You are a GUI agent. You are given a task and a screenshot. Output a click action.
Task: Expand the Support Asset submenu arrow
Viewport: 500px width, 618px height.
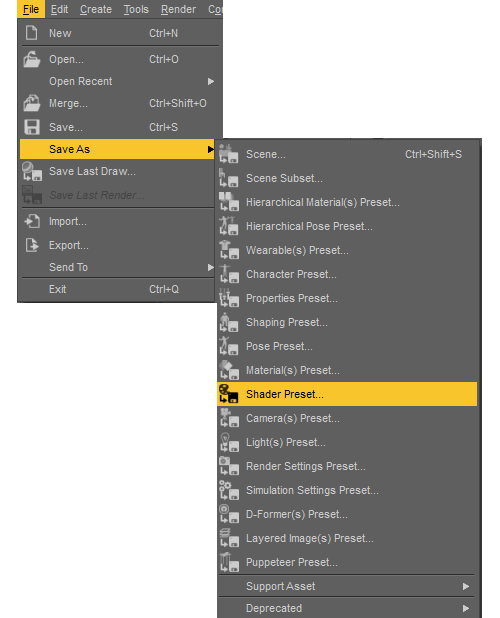click(x=466, y=586)
